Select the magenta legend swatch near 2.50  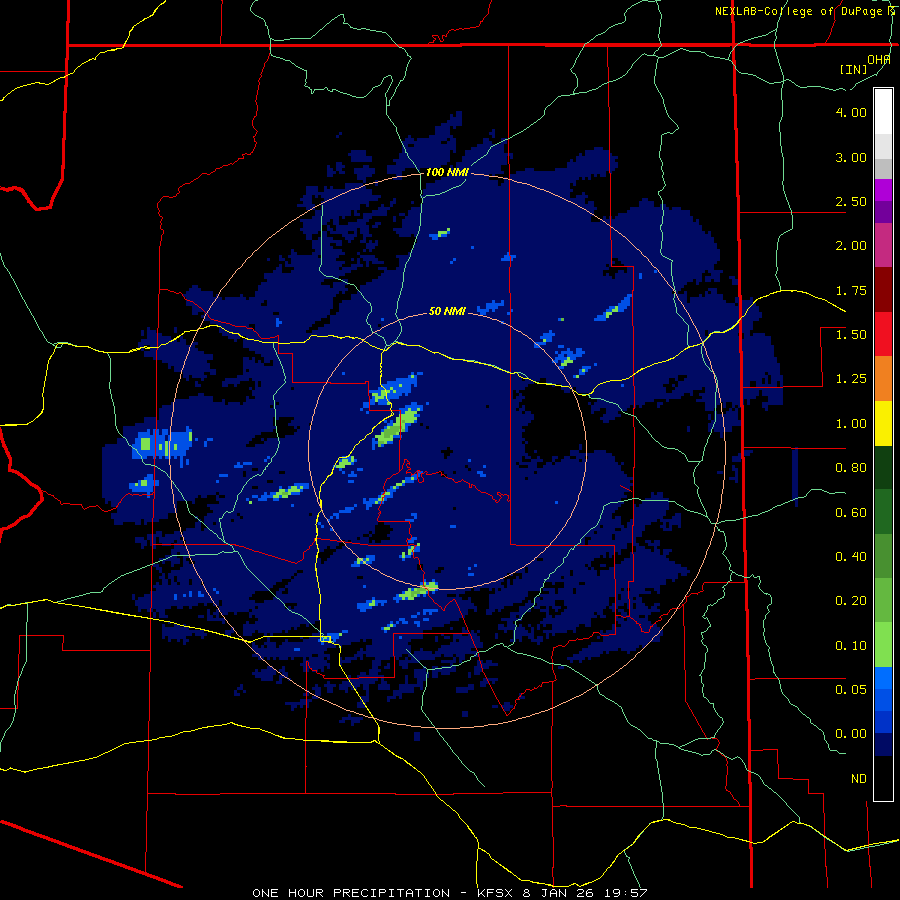(x=883, y=190)
